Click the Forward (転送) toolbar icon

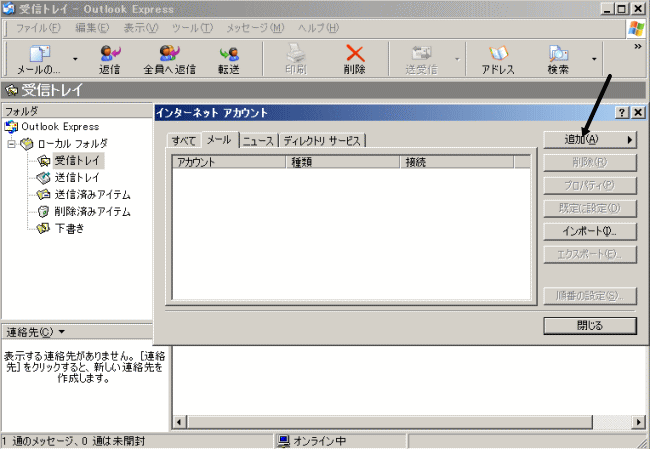(229, 54)
